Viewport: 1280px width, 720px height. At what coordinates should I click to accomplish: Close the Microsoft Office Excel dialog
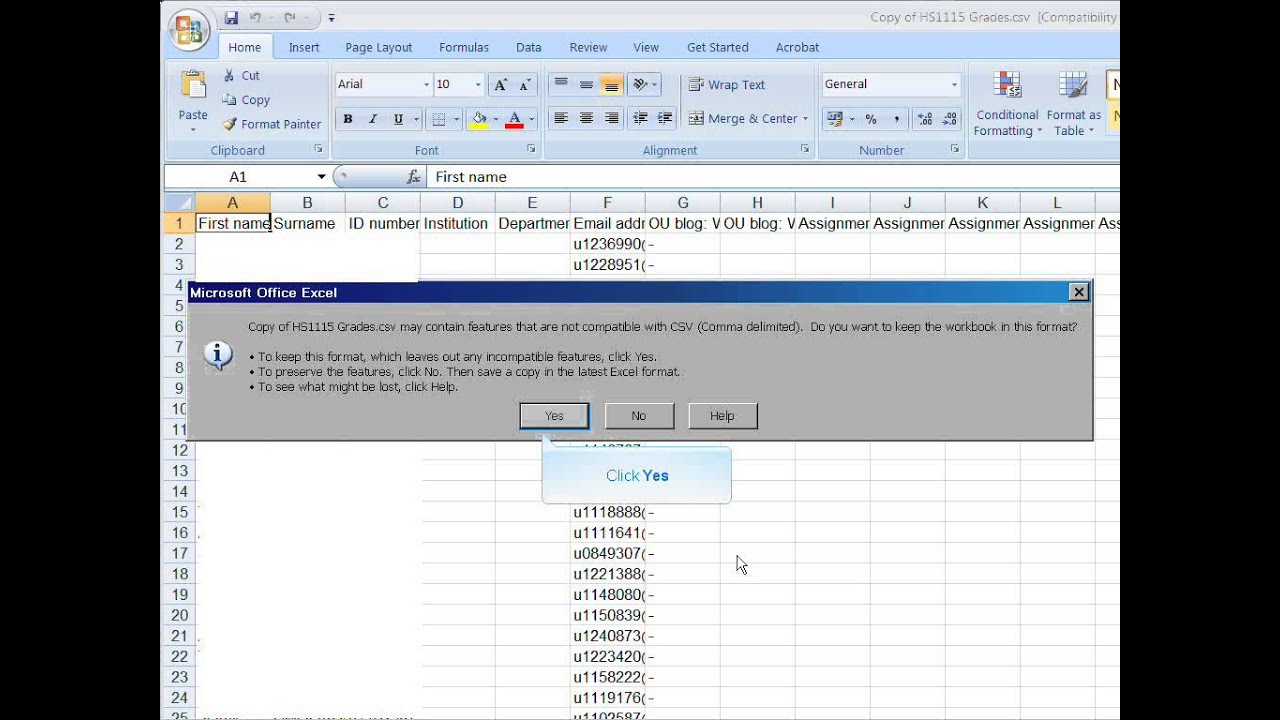[1078, 292]
